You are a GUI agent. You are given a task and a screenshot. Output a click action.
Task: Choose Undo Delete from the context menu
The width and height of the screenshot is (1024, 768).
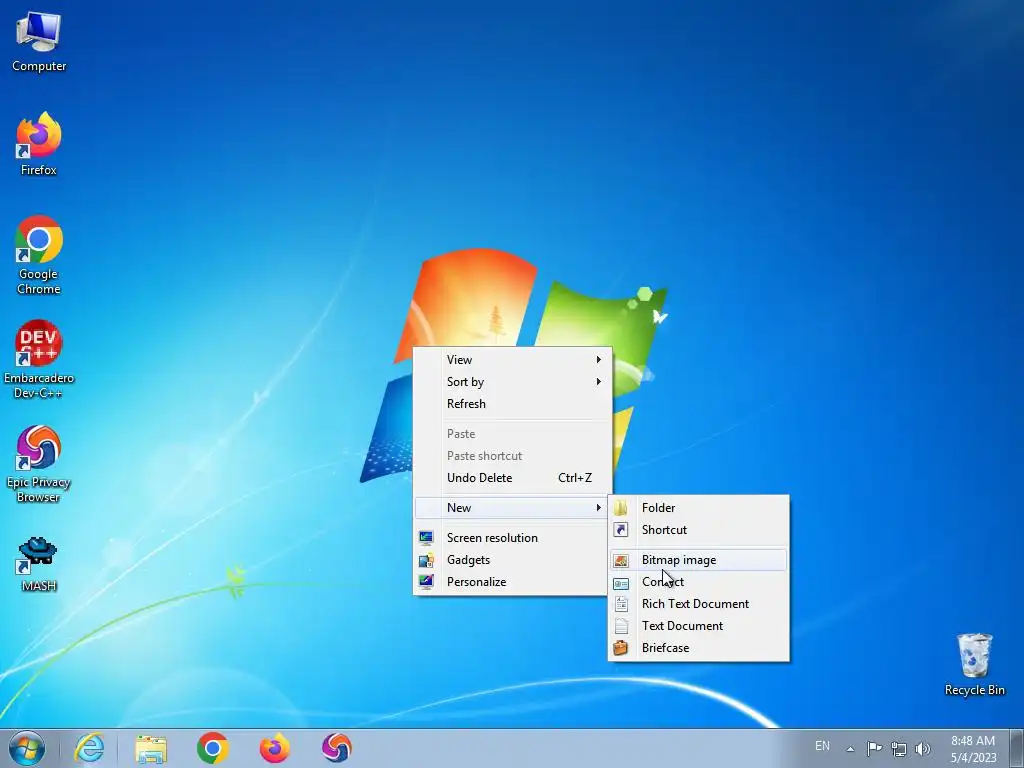pos(513,478)
